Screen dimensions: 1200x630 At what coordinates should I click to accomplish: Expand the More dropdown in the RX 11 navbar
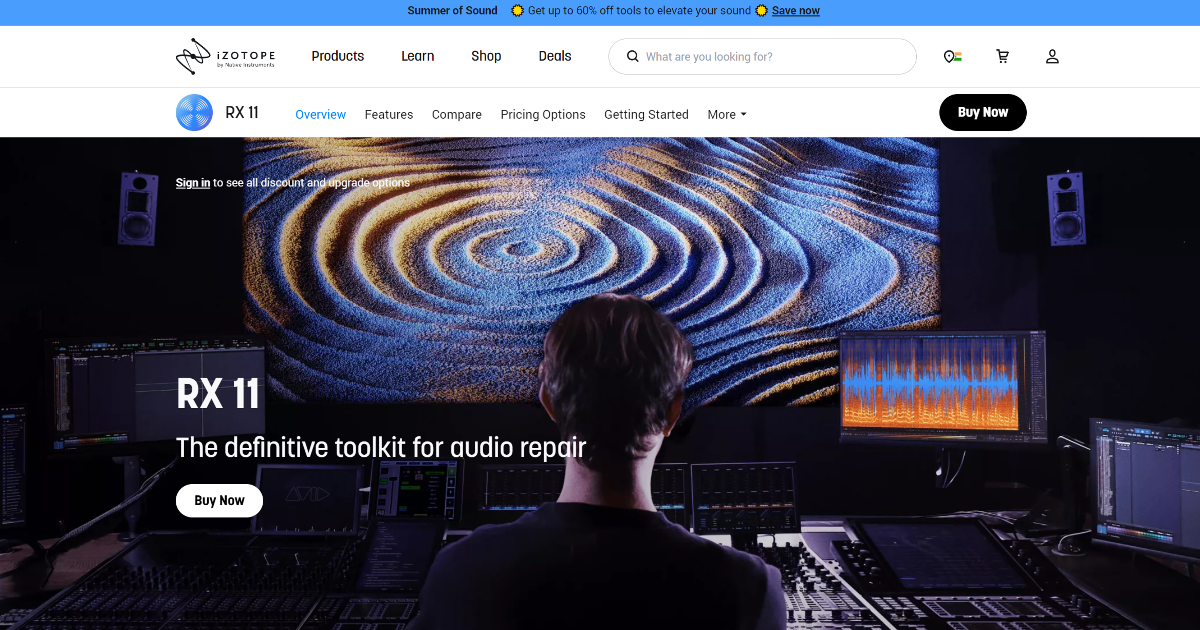(x=727, y=114)
